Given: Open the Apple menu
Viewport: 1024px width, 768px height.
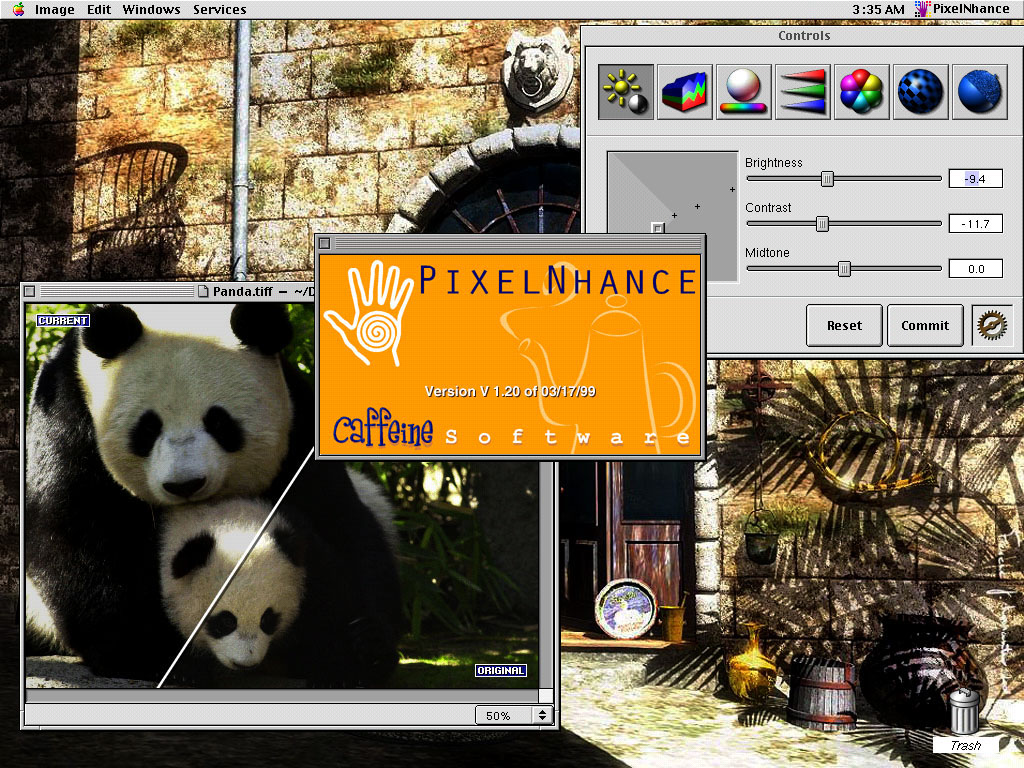Looking at the screenshot, I should [18, 9].
